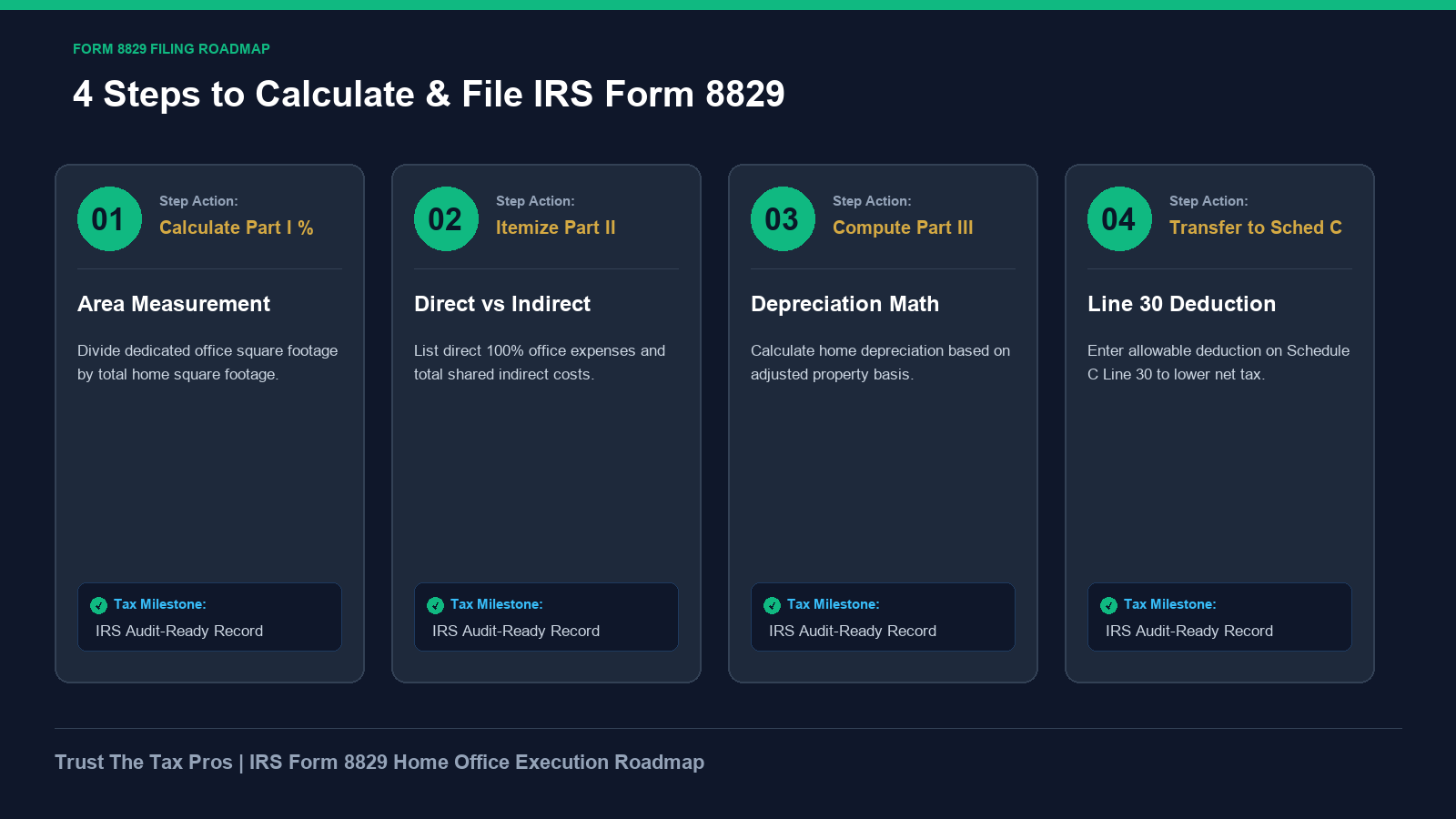Select the 'Transfer to Sched C' step action

coord(1256,227)
